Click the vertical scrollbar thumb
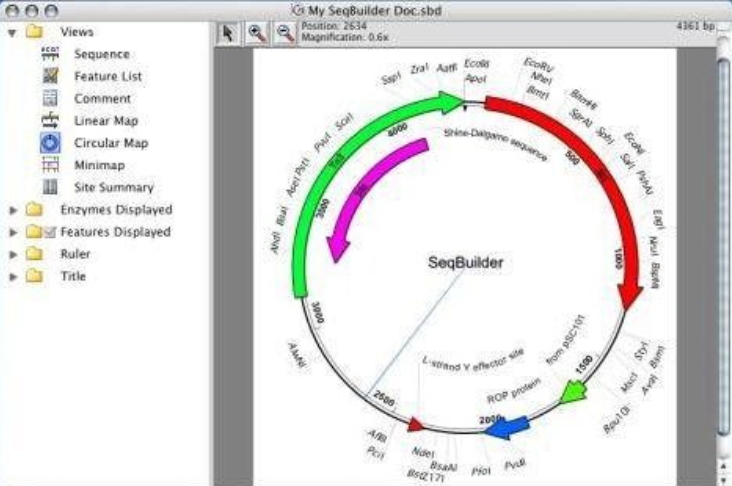Screen dimensions: 732x486 click(724, 247)
